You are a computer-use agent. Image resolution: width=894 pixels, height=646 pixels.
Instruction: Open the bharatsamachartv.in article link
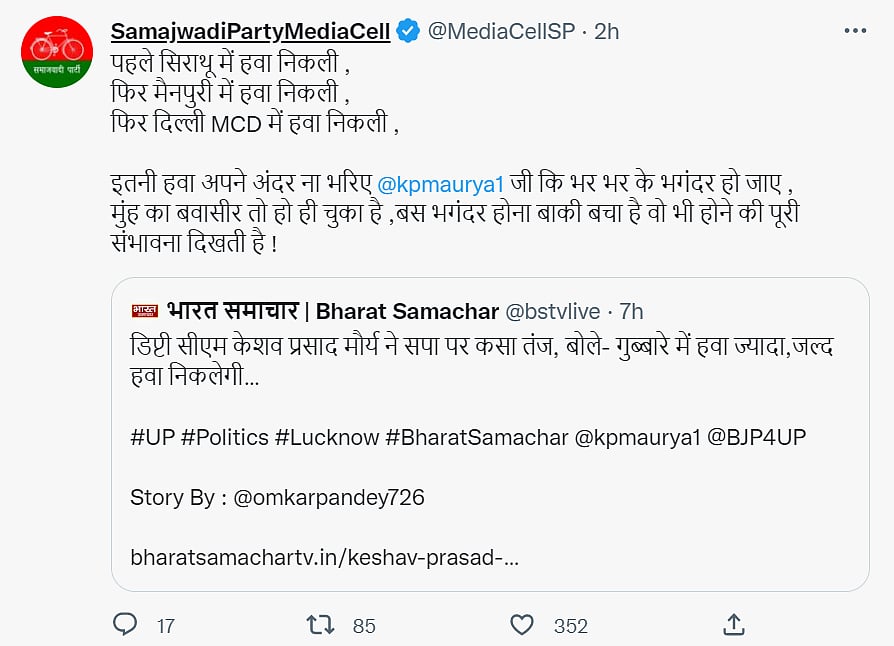click(x=324, y=557)
